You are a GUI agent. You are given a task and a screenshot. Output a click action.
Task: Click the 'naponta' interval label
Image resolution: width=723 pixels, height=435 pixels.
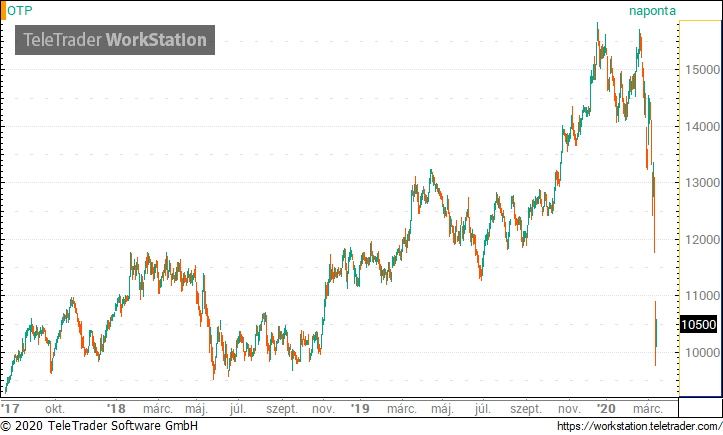tap(652, 11)
